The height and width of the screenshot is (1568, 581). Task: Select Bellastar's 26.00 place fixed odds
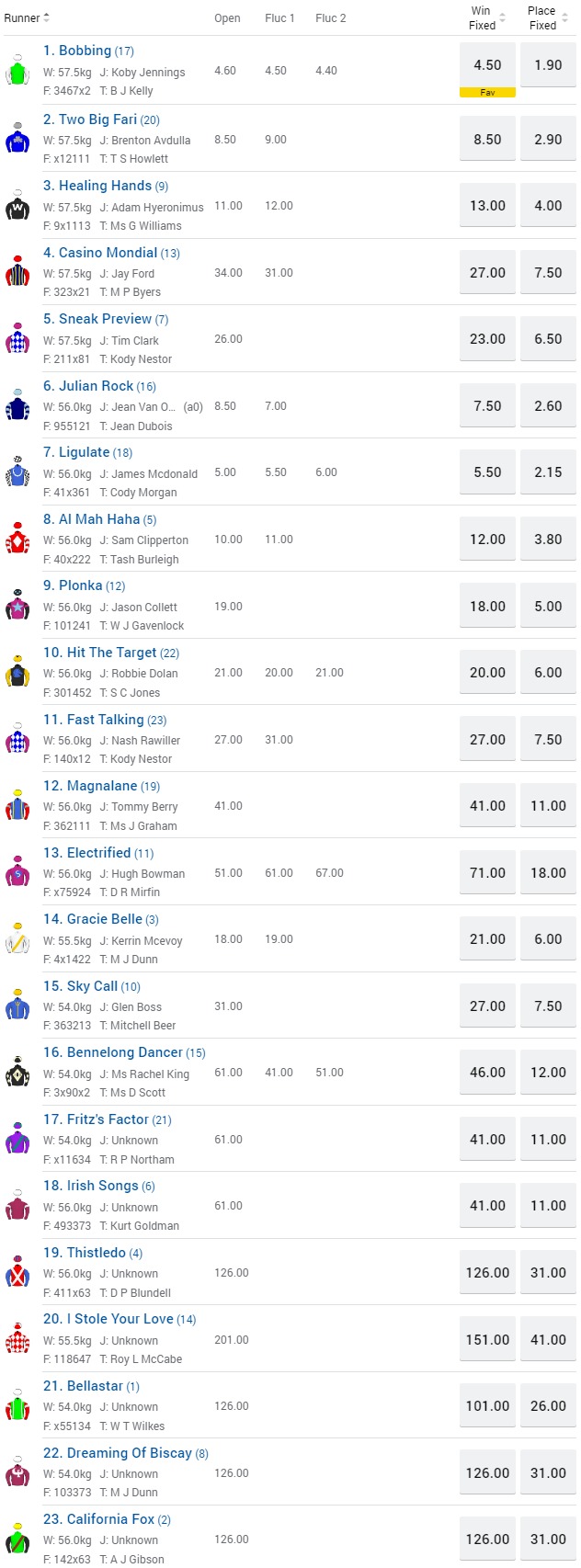548,1406
